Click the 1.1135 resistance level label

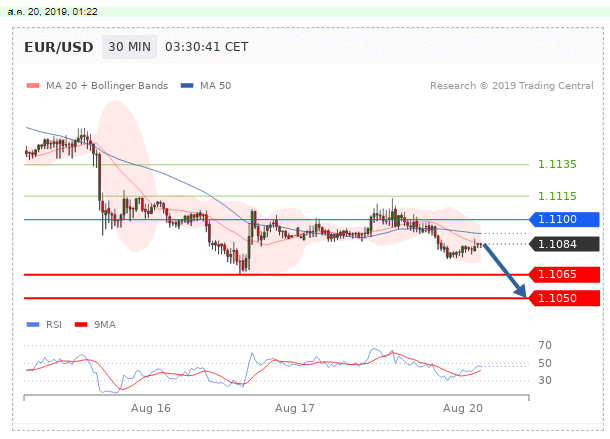[557, 164]
